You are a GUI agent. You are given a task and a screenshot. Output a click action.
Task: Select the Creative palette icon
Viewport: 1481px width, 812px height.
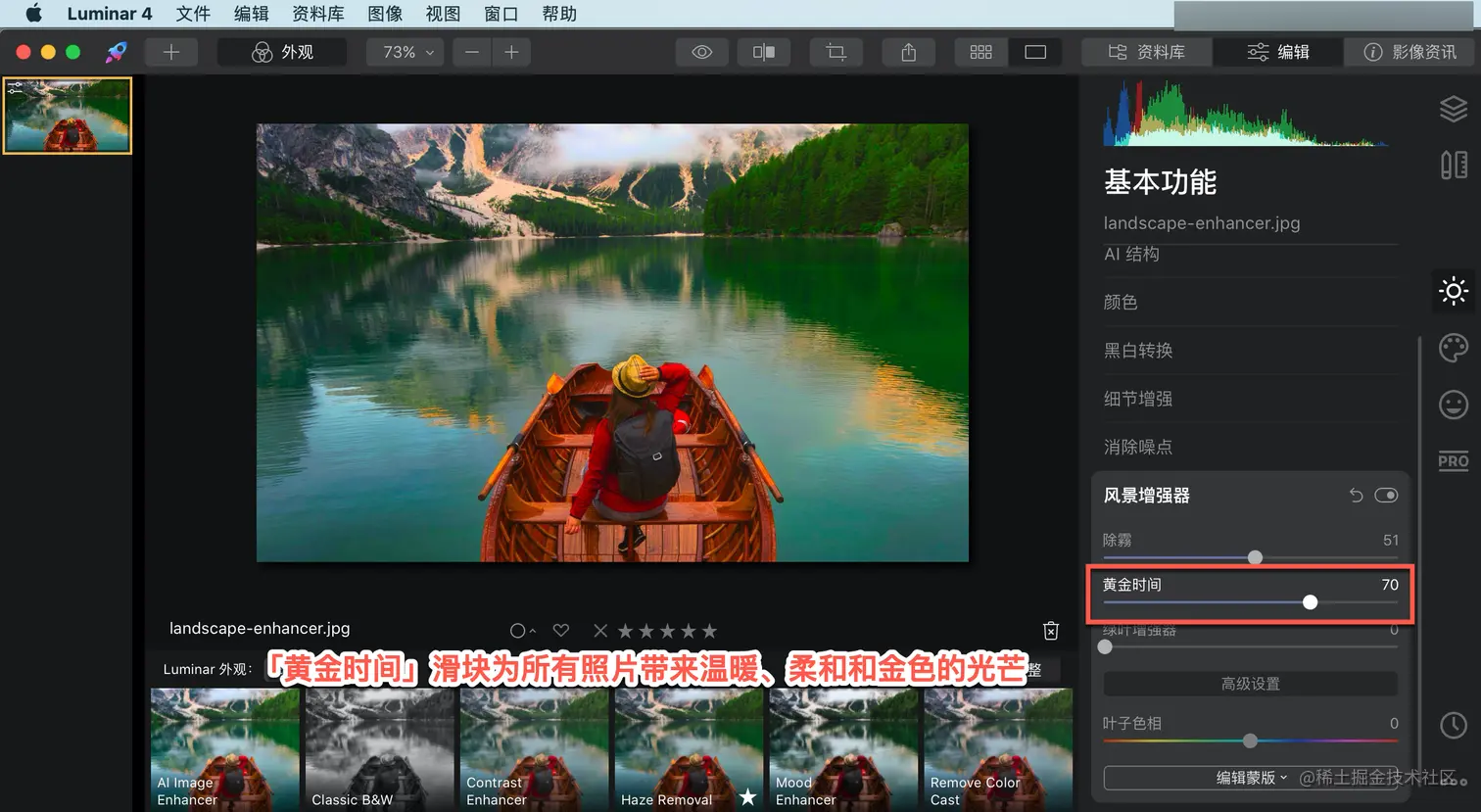tap(1454, 348)
